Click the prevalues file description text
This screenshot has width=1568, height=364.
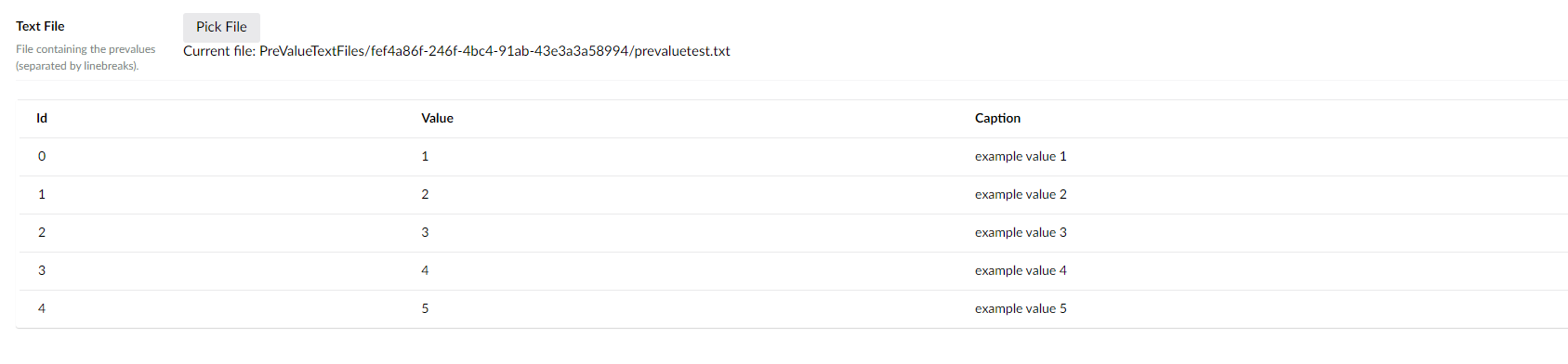(x=86, y=58)
